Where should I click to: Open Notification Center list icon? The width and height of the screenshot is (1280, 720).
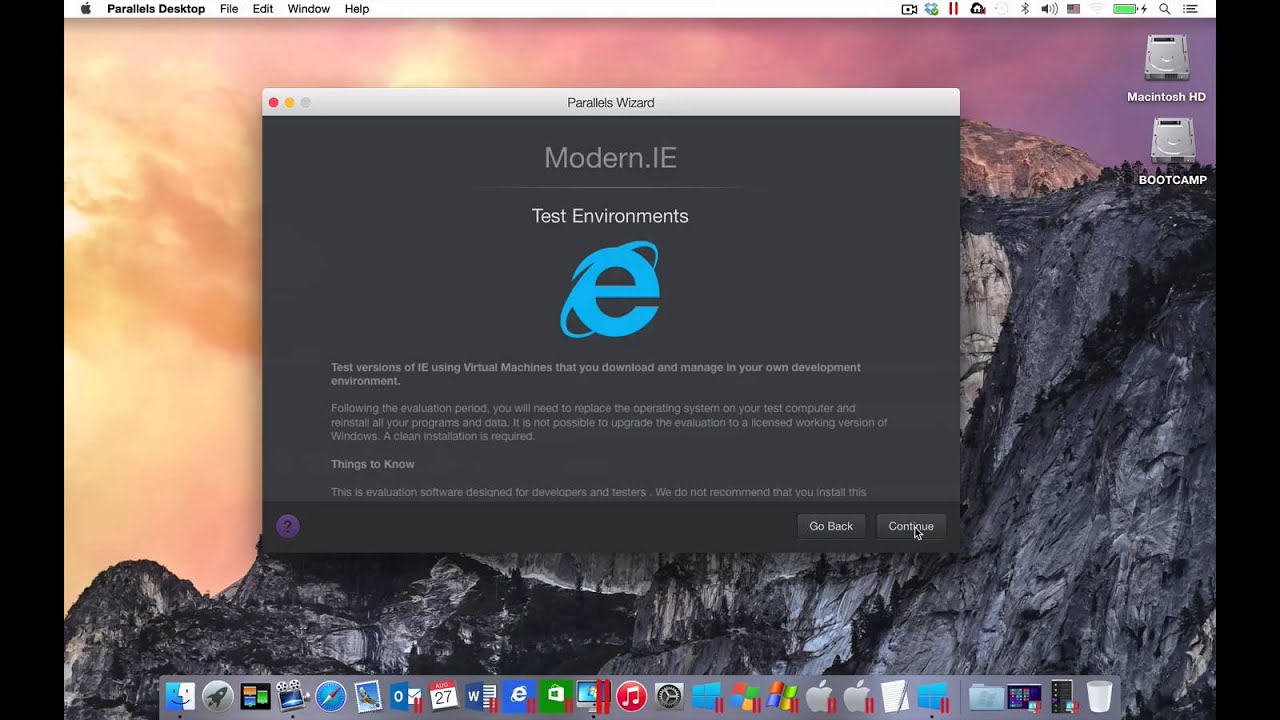click(x=1190, y=9)
